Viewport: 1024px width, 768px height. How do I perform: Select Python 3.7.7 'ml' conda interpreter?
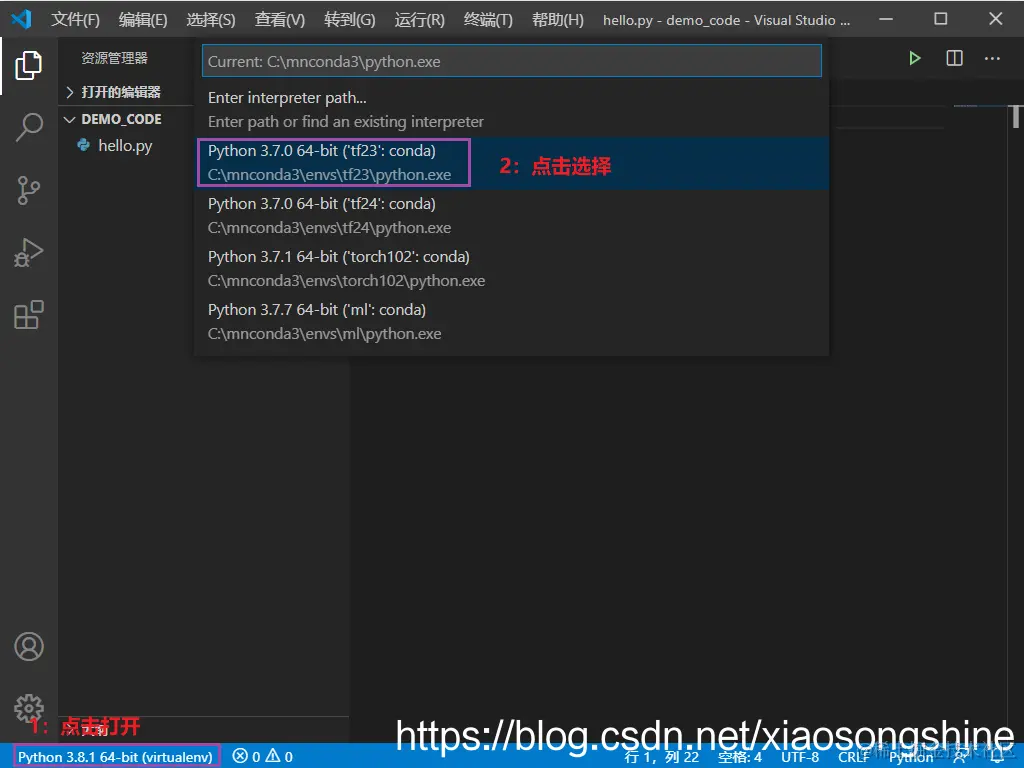(x=512, y=321)
